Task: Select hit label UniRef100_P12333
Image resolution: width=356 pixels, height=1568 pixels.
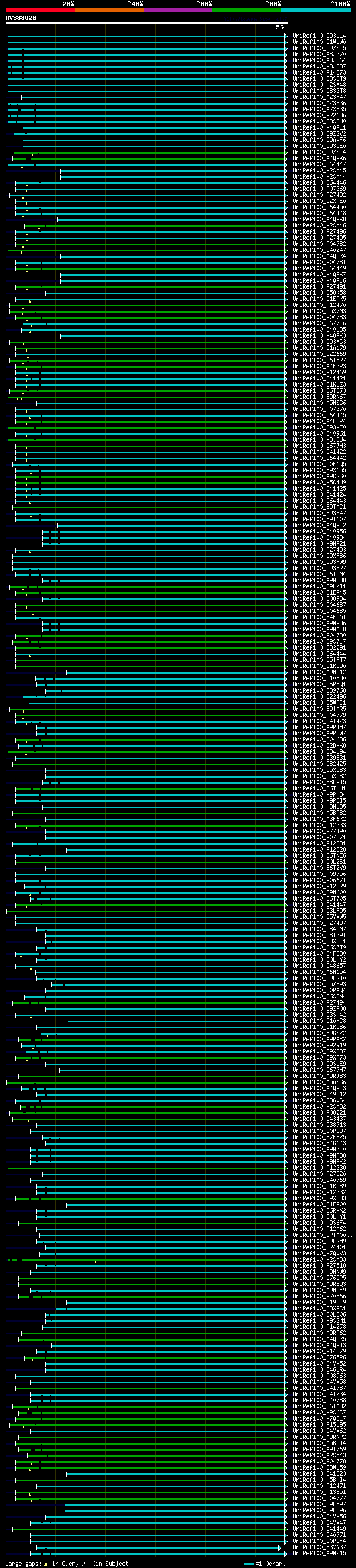Action: pyautogui.click(x=319, y=825)
